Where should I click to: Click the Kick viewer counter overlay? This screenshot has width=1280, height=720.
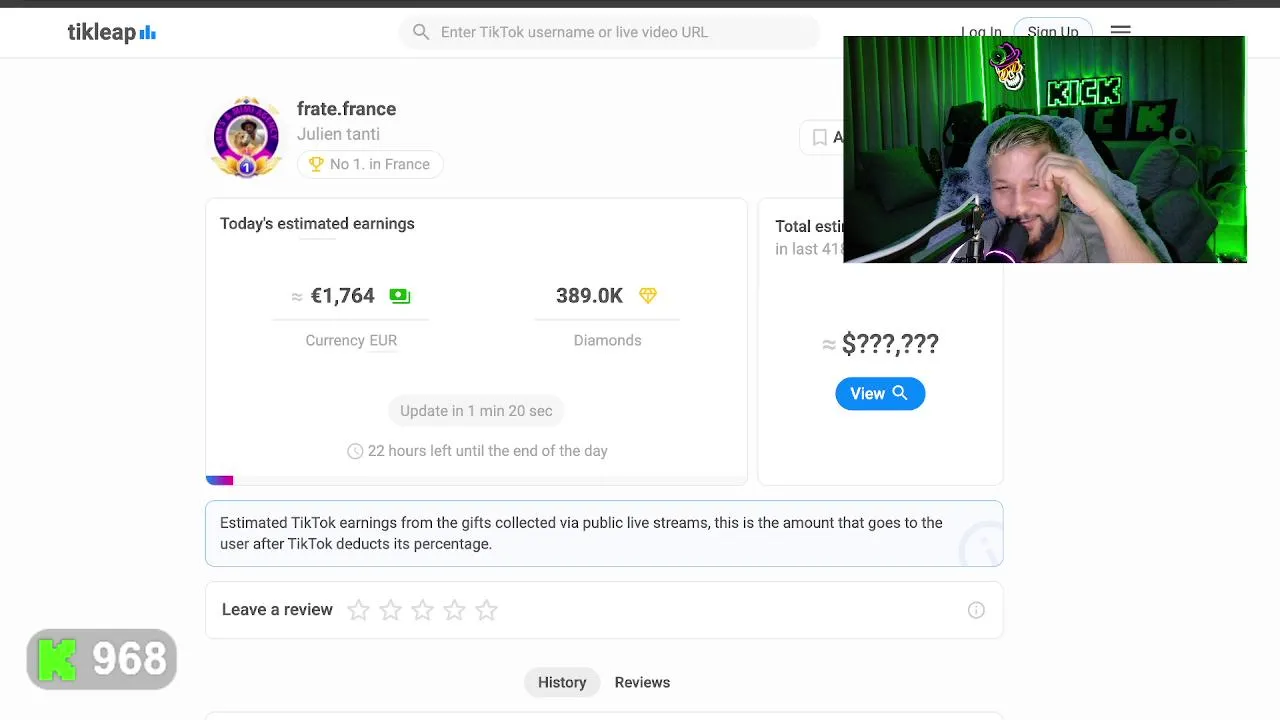pyautogui.click(x=102, y=659)
